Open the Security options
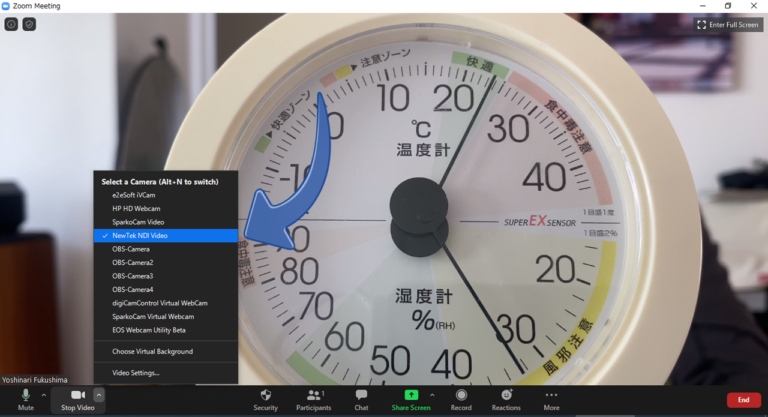 (x=265, y=400)
